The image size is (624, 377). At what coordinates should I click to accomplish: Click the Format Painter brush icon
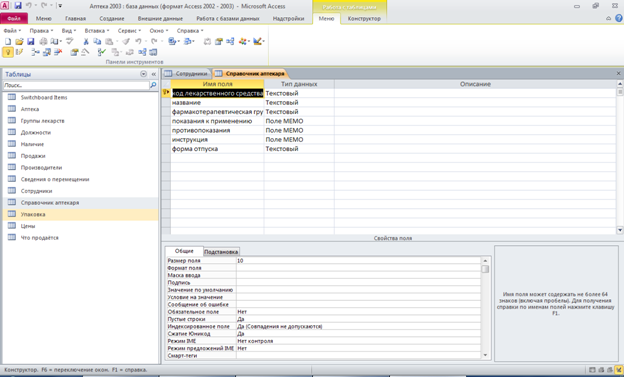click(126, 41)
